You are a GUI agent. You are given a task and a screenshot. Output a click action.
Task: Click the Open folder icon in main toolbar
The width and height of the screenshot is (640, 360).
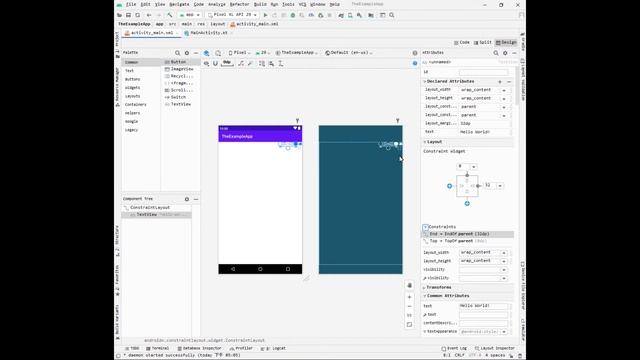[x=120, y=15]
